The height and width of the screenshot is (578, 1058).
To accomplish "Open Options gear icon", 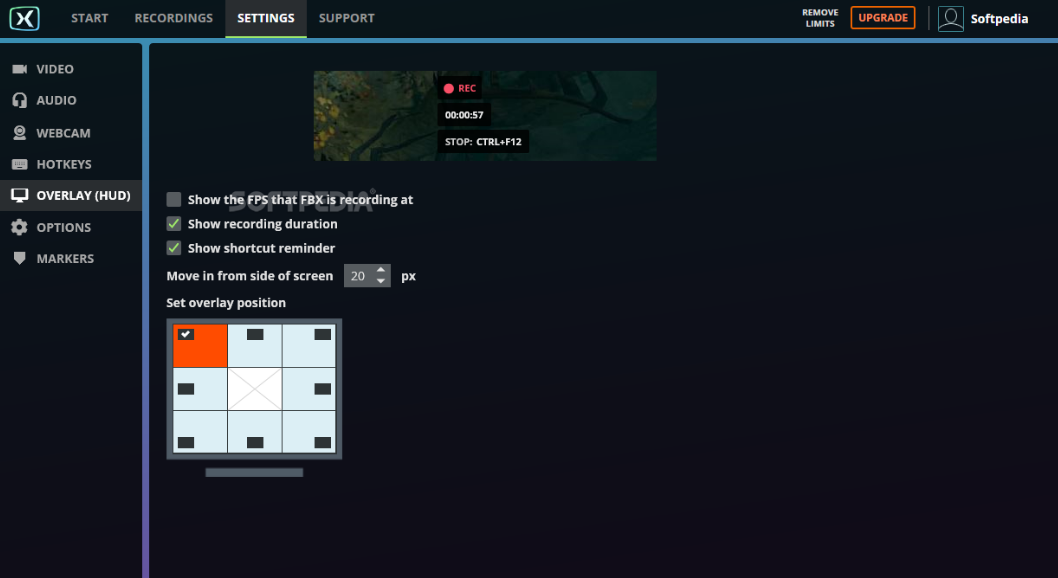I will 20,227.
